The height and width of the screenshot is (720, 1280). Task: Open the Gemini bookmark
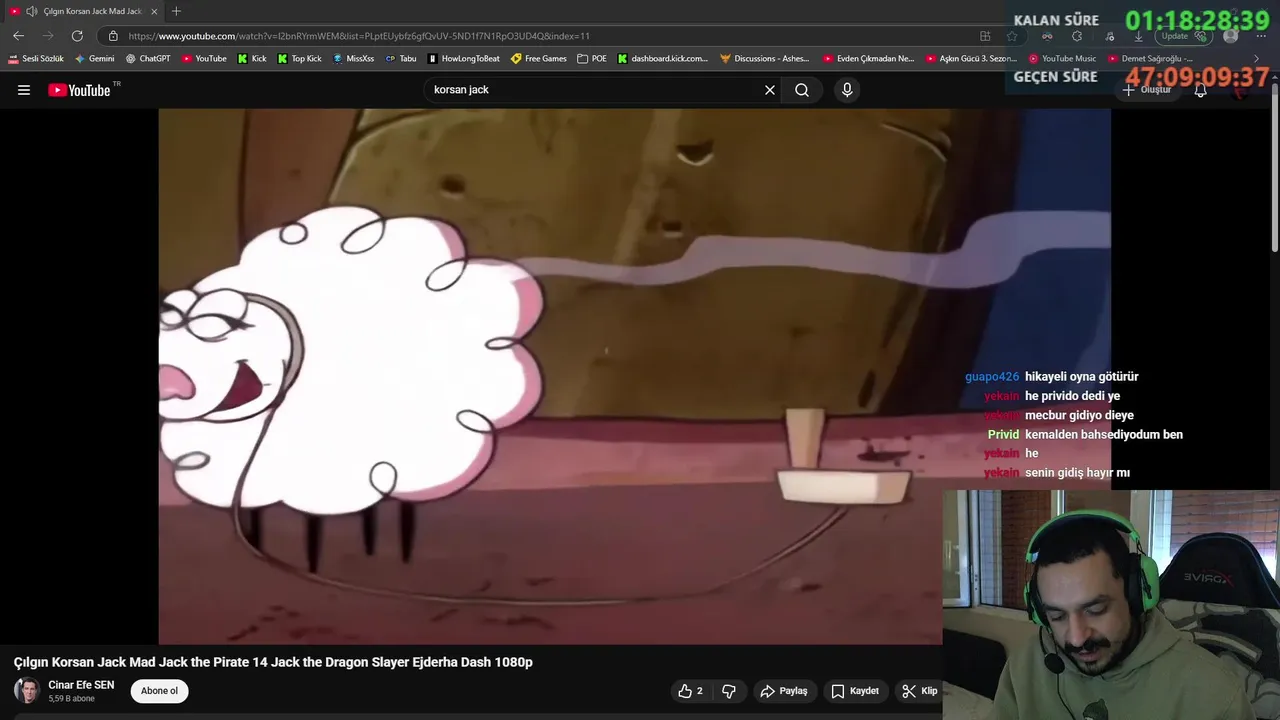[x=94, y=59]
